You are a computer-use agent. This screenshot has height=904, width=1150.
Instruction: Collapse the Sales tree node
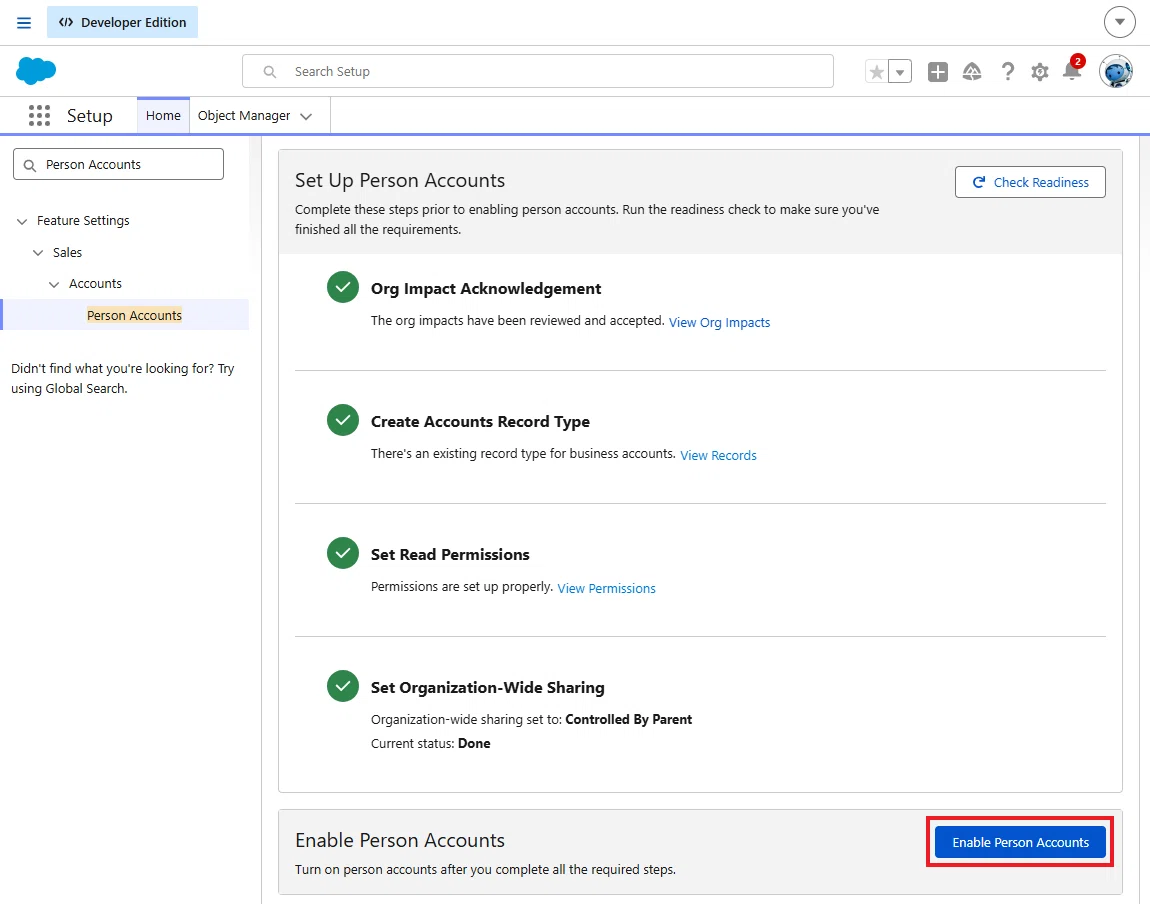38,252
